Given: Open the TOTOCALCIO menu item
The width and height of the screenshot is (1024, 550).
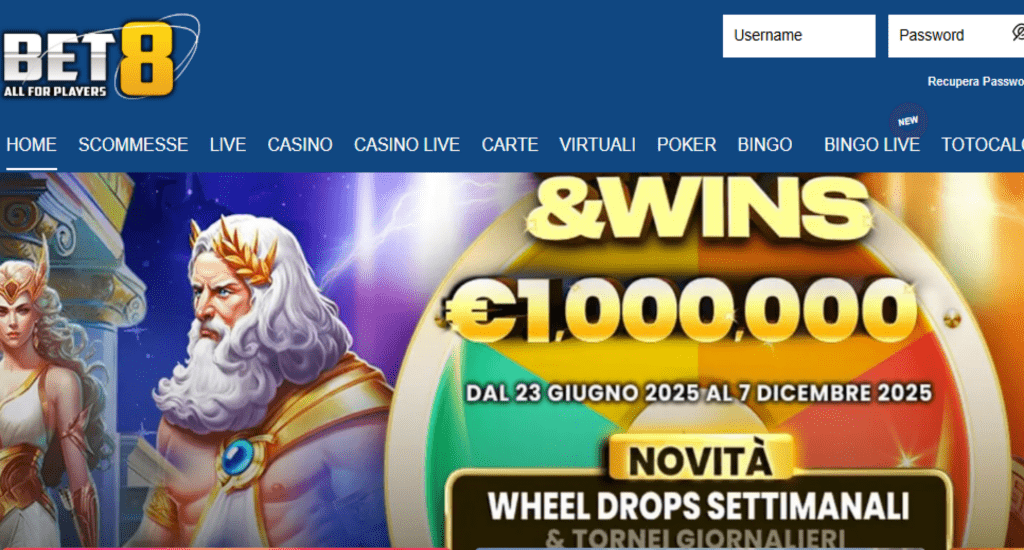Looking at the screenshot, I should coord(982,144).
